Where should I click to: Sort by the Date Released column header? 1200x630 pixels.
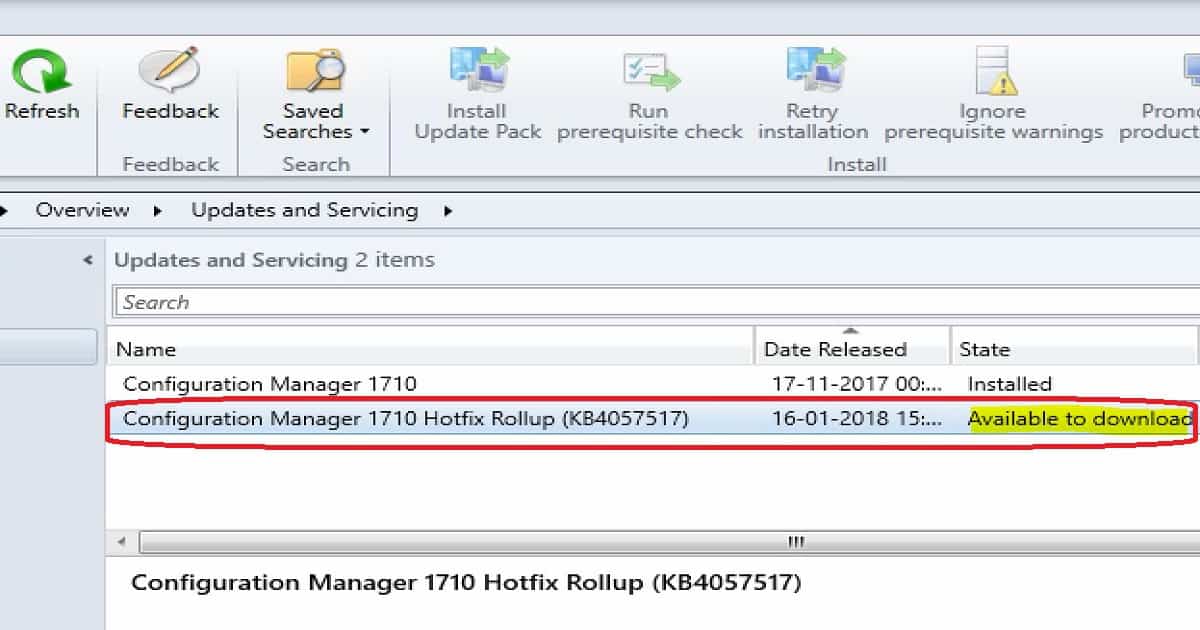tap(852, 349)
